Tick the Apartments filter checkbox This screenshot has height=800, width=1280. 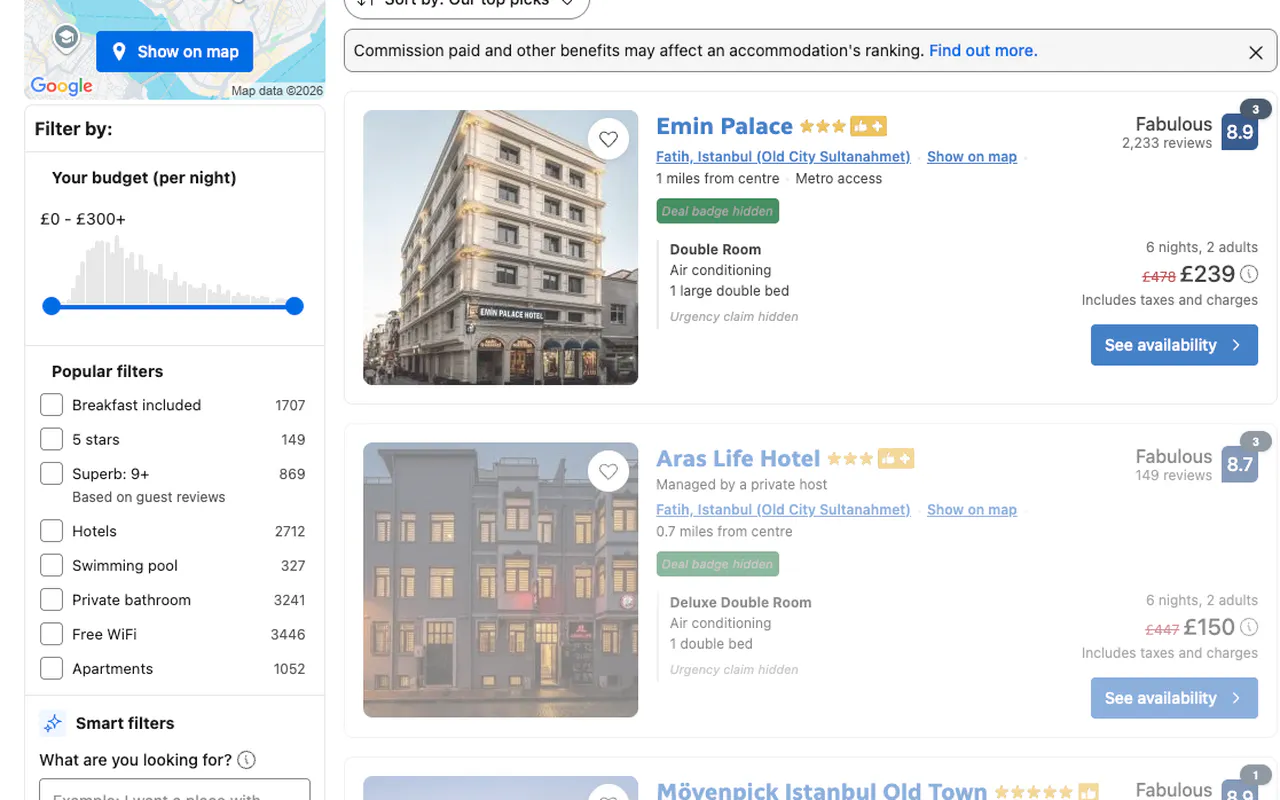pos(51,669)
